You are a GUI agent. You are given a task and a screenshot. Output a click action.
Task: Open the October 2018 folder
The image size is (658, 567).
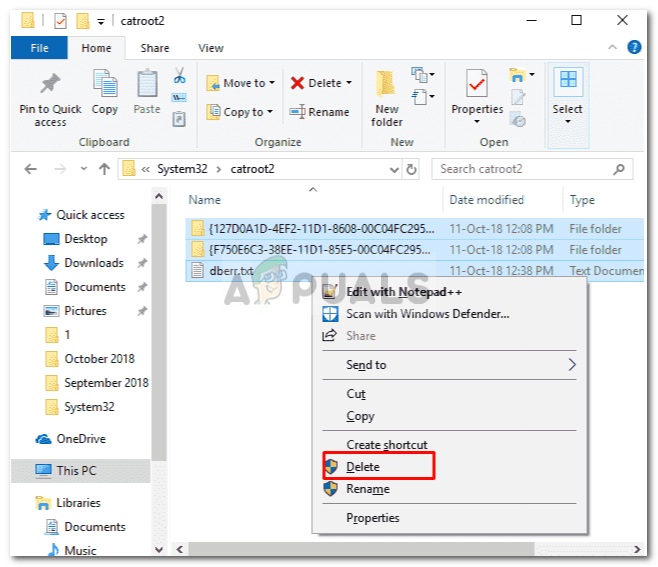pos(89,359)
